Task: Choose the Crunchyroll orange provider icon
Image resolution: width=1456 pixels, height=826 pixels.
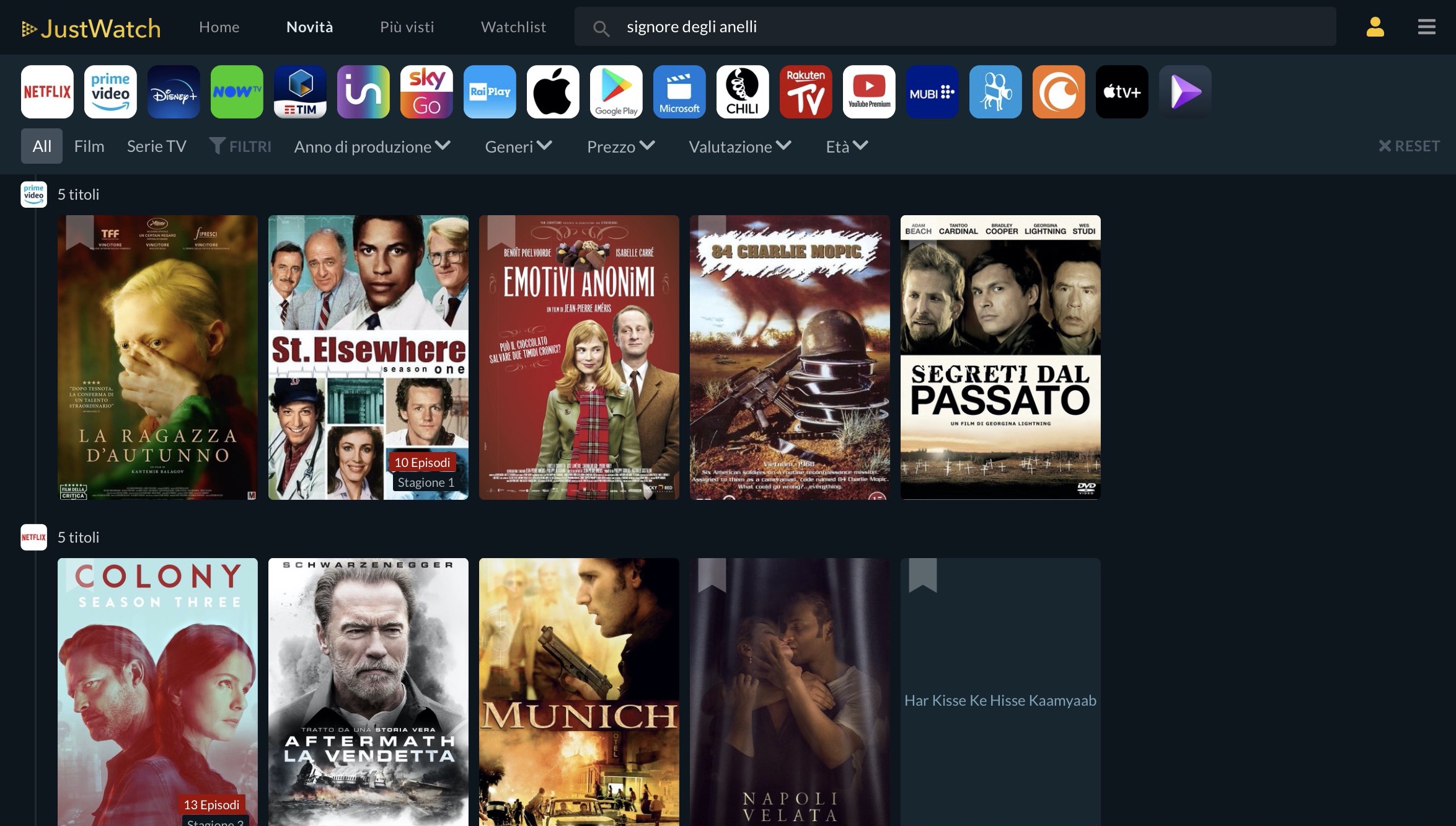Action: (1059, 92)
